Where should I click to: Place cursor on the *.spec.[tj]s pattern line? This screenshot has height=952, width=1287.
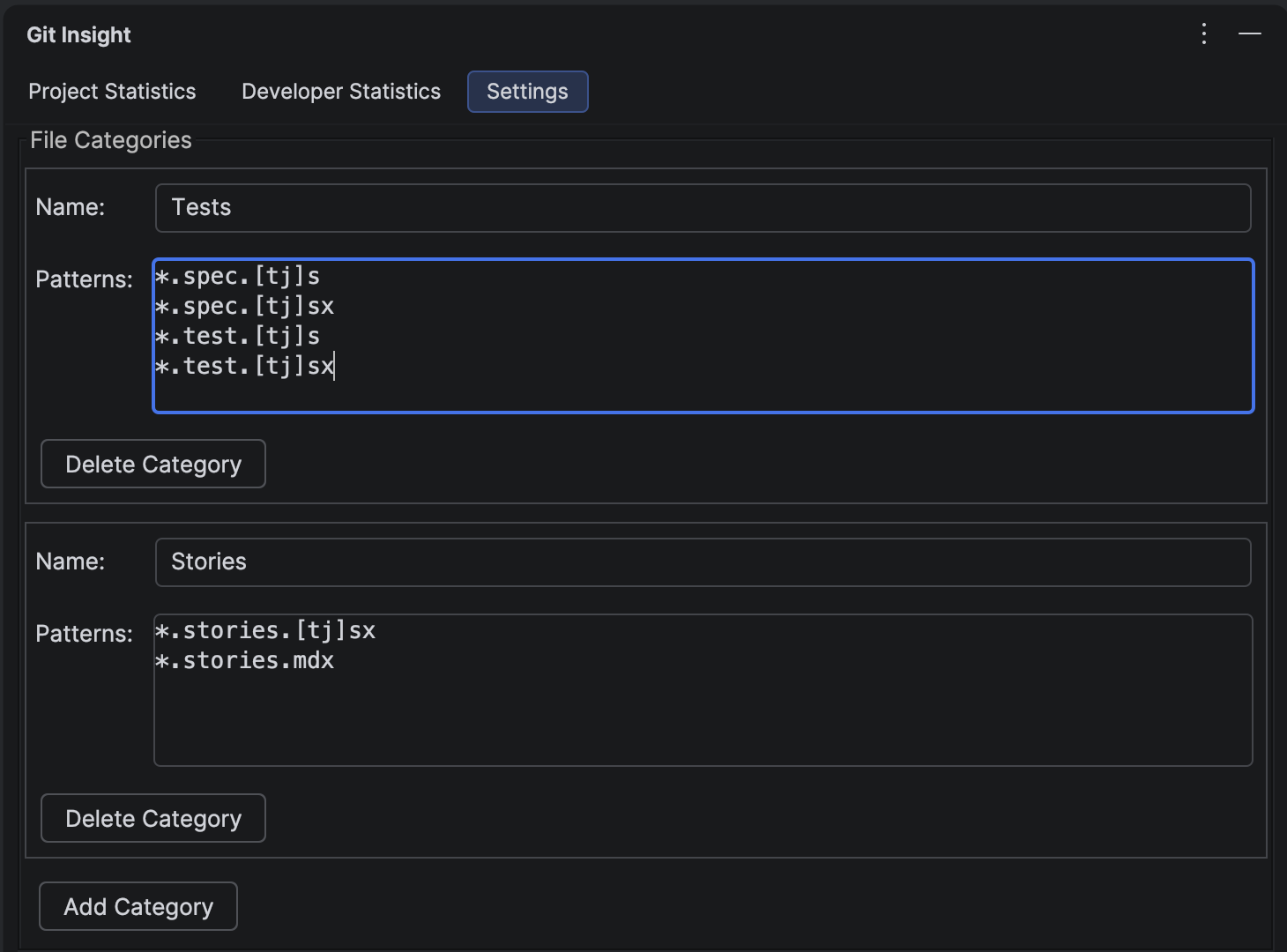(238, 275)
